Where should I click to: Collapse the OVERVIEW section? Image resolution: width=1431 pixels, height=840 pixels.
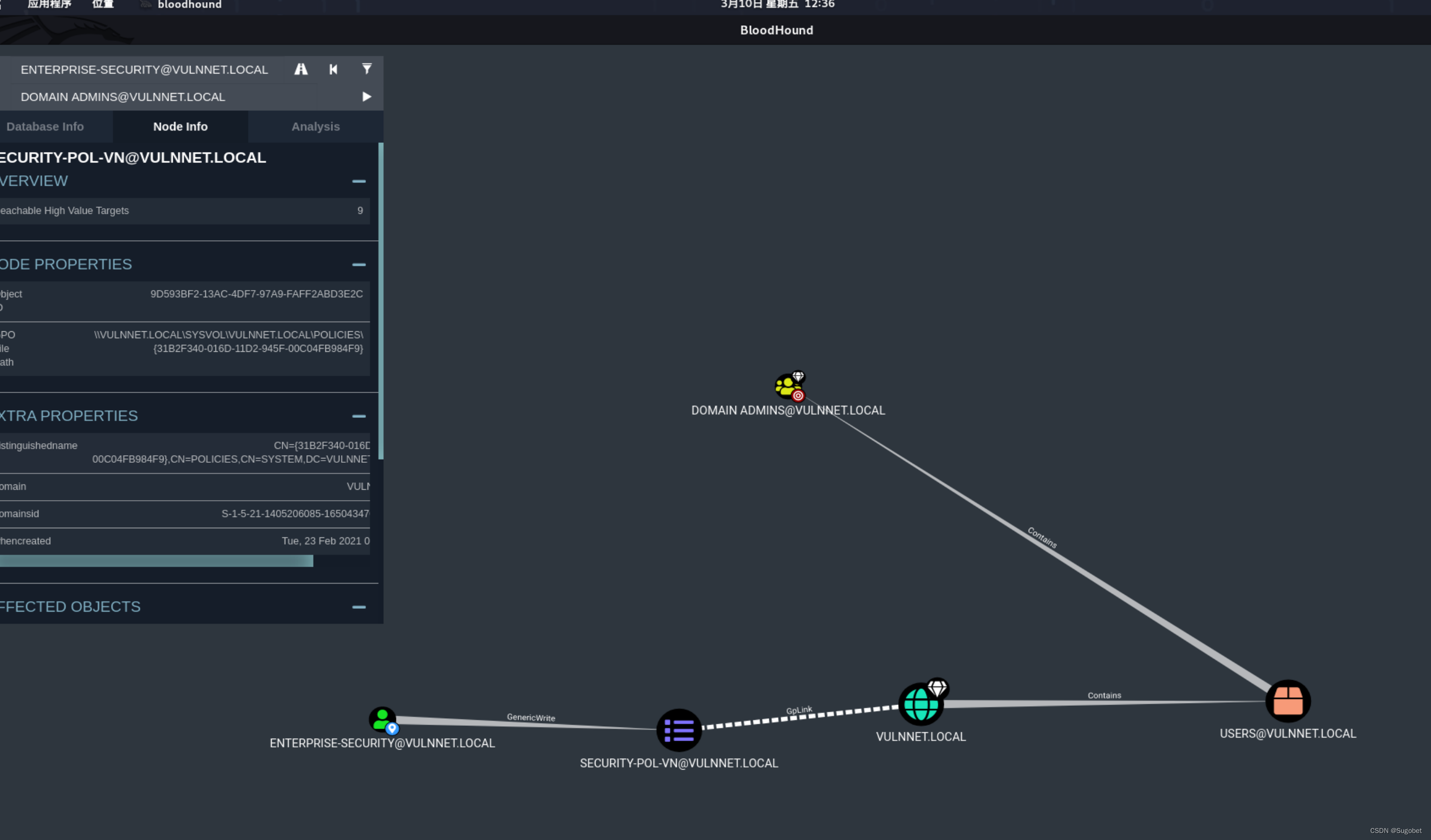tap(359, 181)
